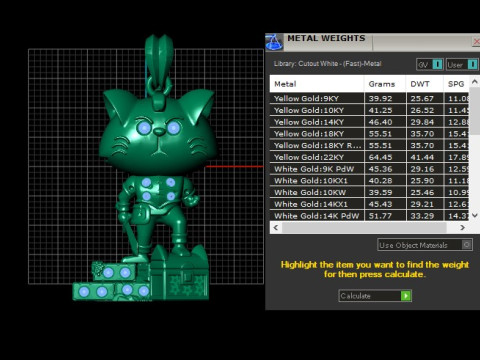480x360 pixels.
Task: Toggle the GV library switch
Action: [430, 64]
